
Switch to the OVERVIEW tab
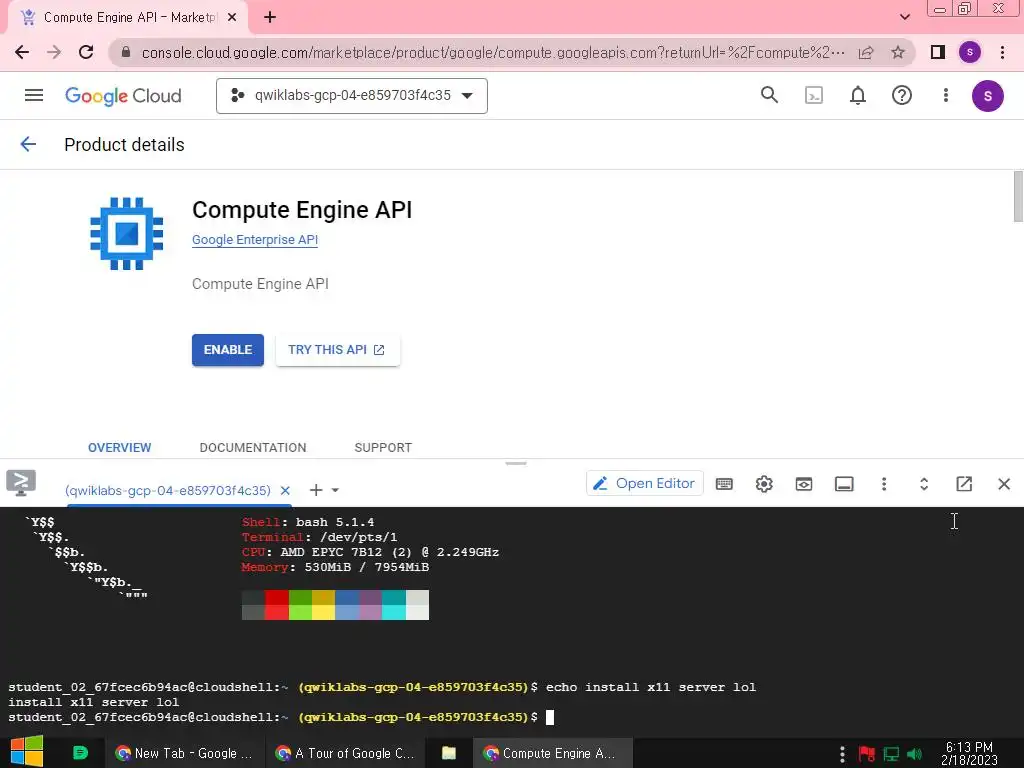(120, 447)
